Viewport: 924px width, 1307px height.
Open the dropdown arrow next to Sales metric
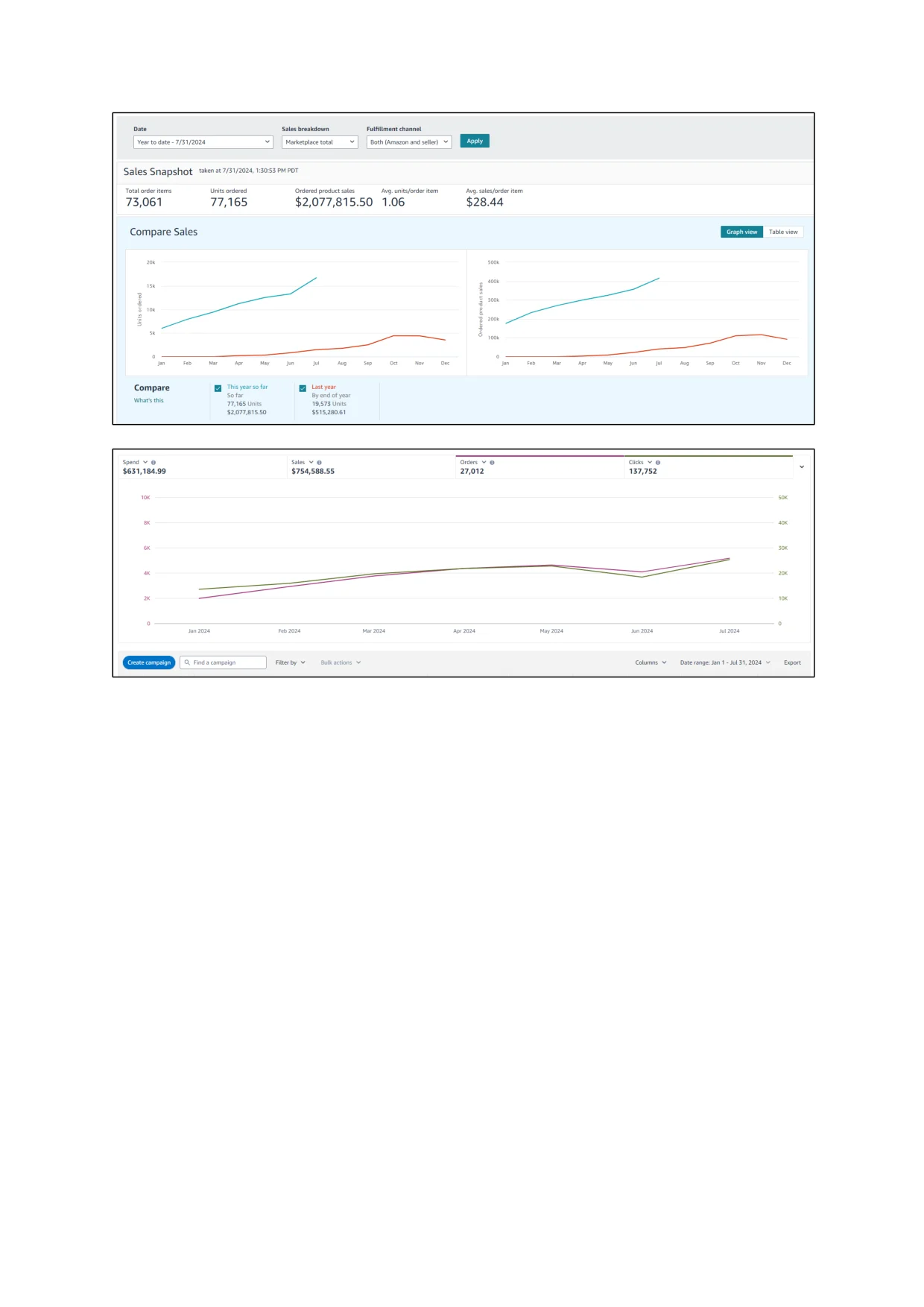311,462
